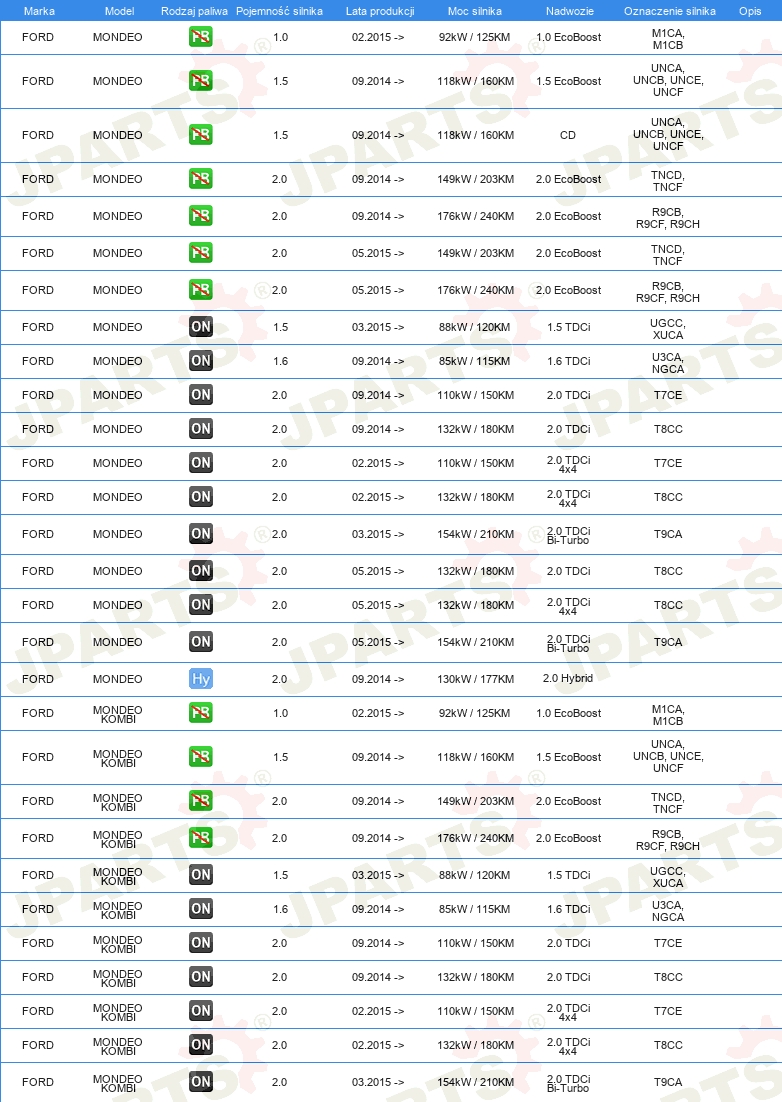This screenshot has height=1102, width=782.
Task: Click the Pojemność silnika column header
Action: tap(280, 11)
